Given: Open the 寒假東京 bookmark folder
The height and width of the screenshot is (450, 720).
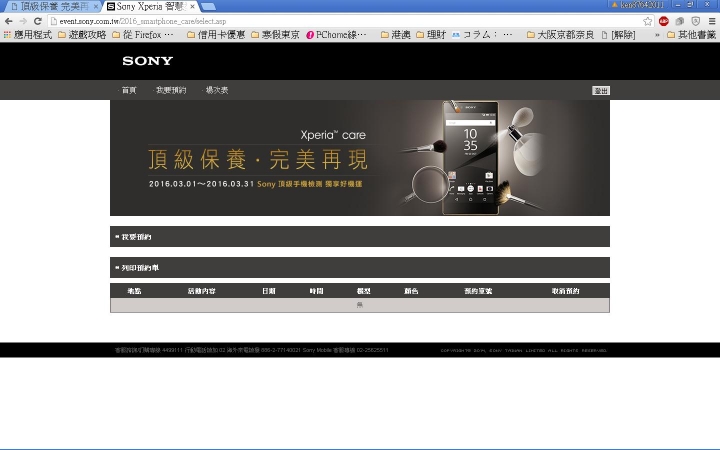Looking at the screenshot, I should 276,35.
